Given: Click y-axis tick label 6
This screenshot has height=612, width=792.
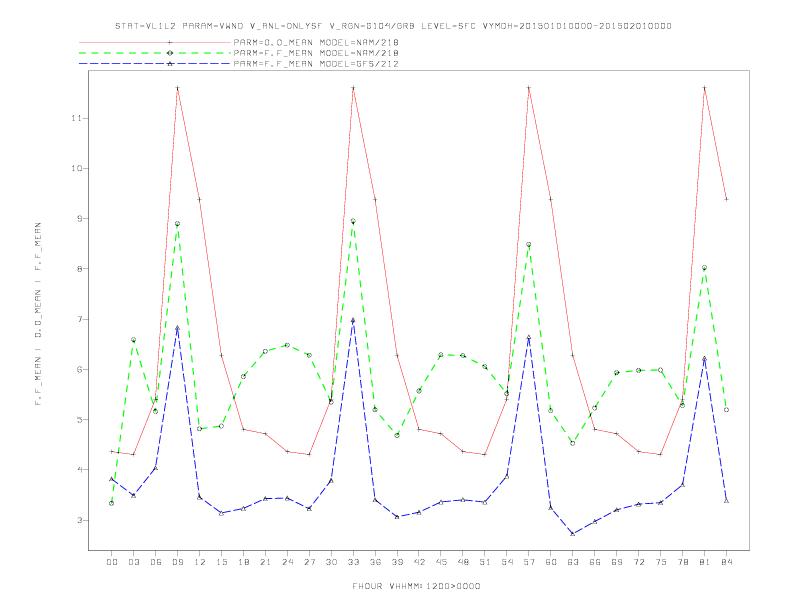Looking at the screenshot, I should pos(79,369).
